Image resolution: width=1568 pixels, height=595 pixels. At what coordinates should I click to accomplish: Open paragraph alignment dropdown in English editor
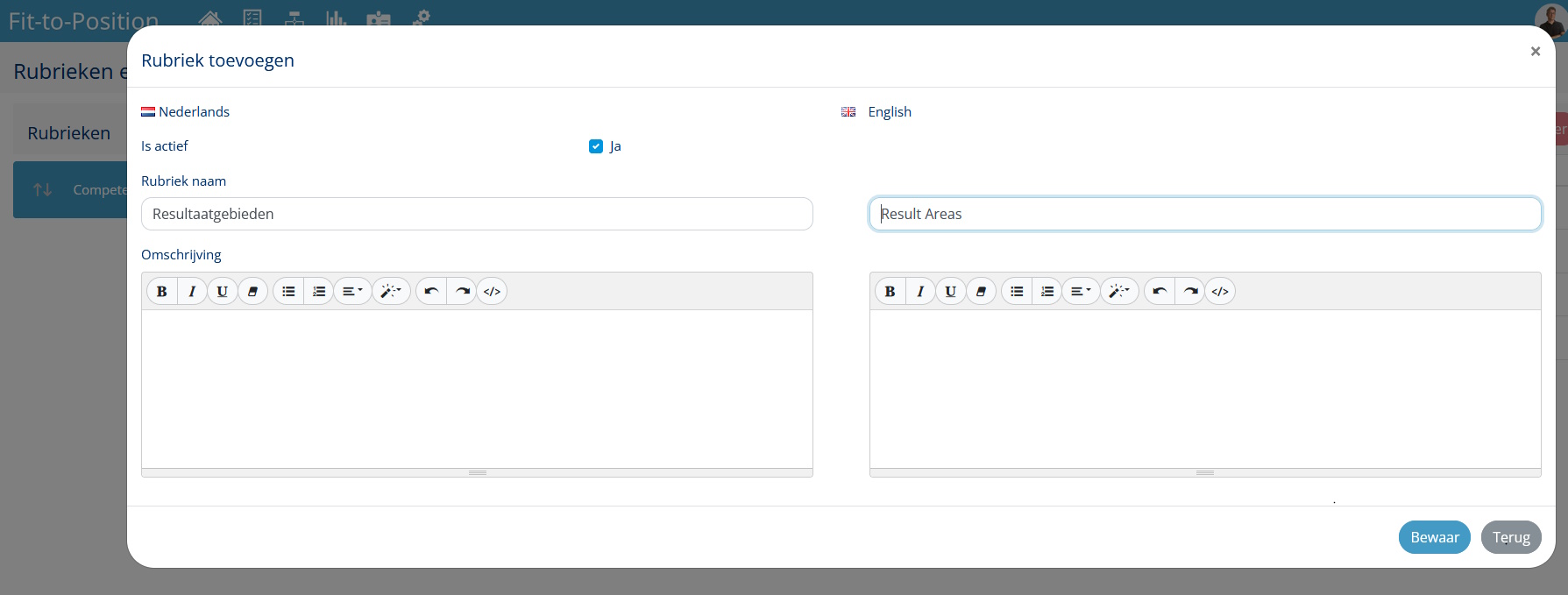pos(1081,291)
